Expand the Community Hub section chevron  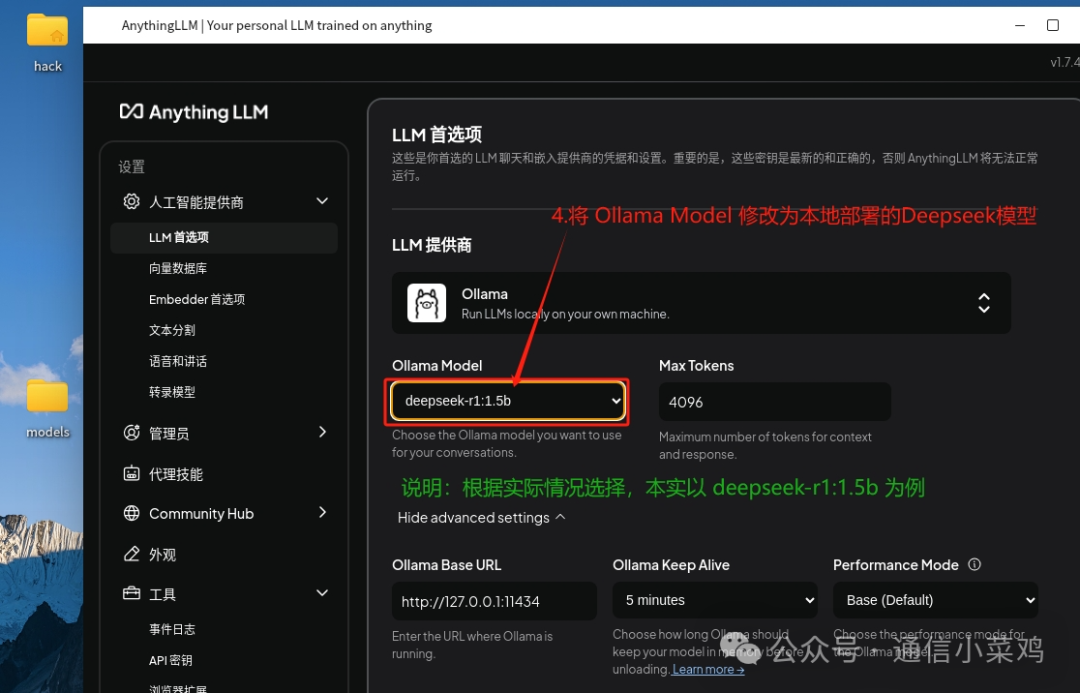point(322,513)
